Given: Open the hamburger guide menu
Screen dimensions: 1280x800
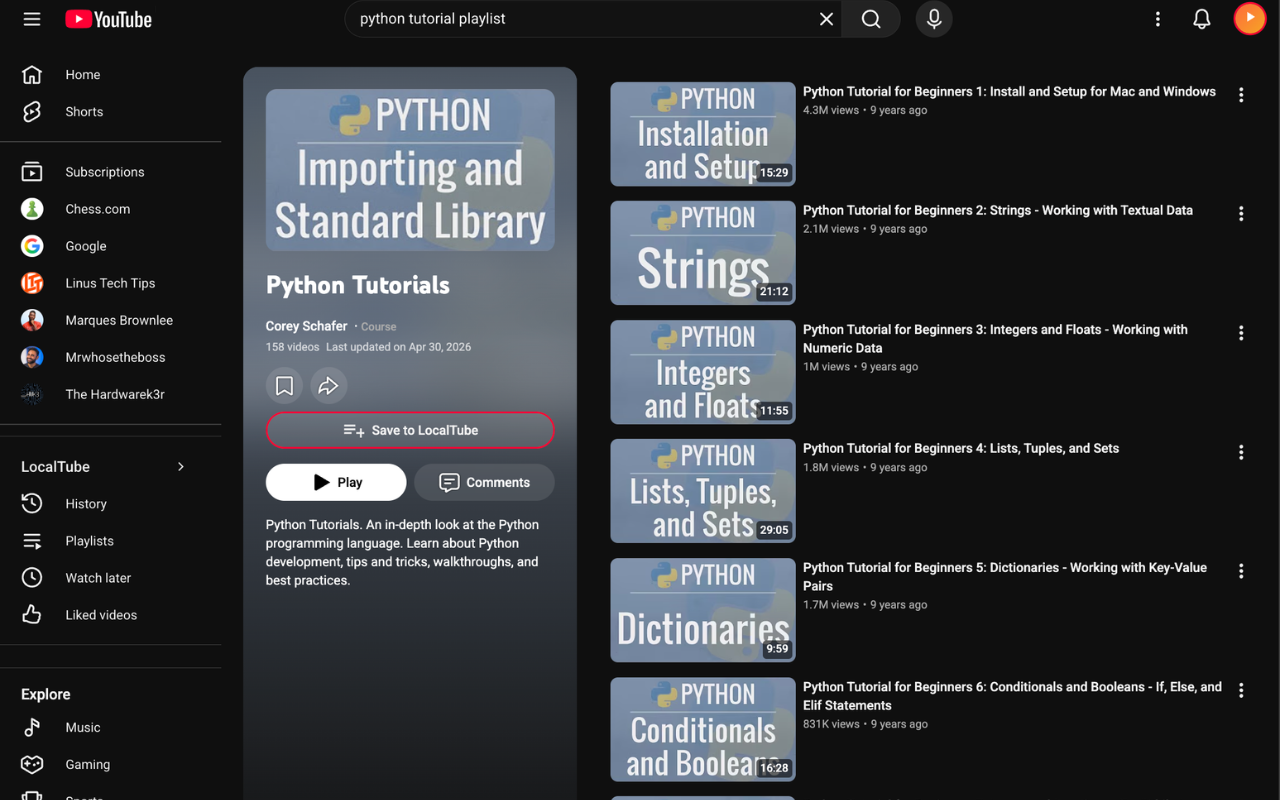Looking at the screenshot, I should click(32, 19).
